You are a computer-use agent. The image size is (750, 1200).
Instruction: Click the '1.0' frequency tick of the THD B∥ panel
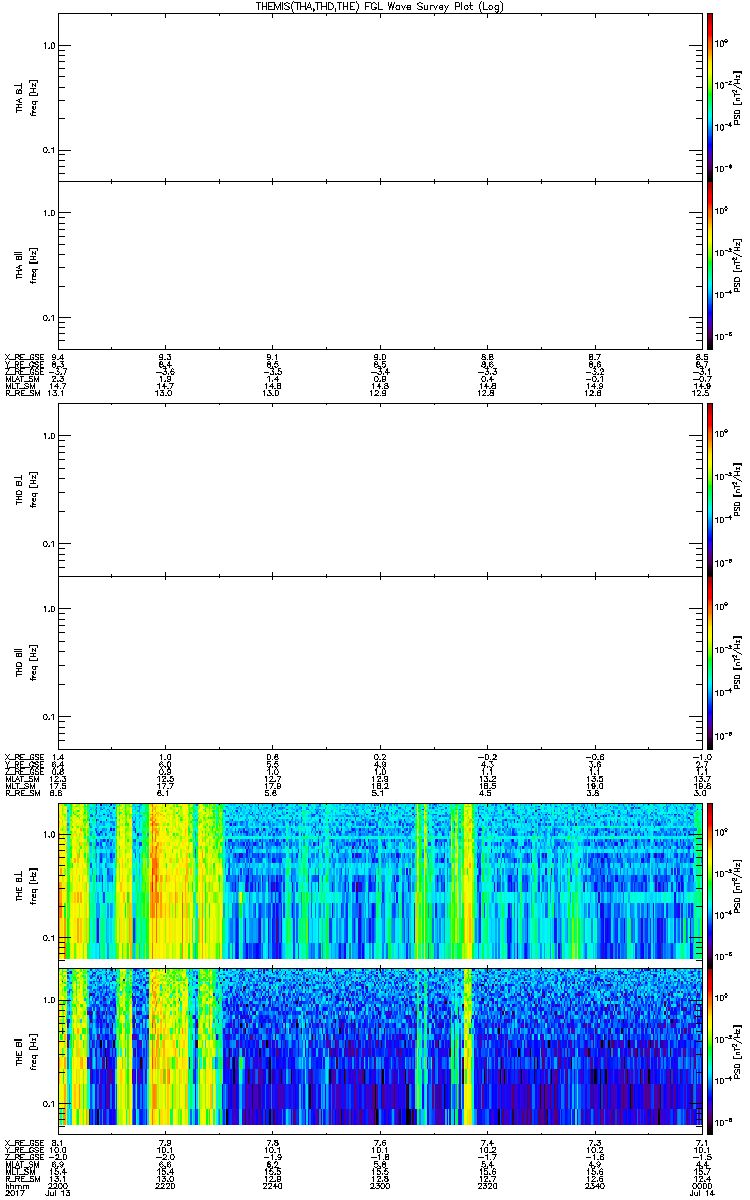click(x=48, y=609)
